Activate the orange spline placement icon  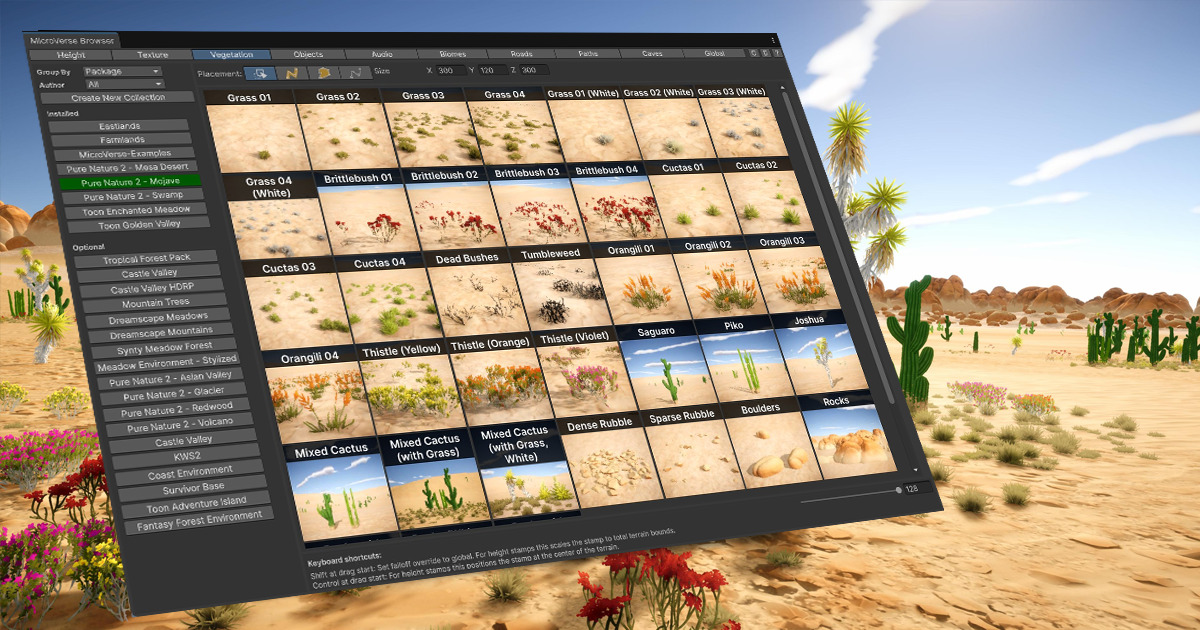(293, 72)
